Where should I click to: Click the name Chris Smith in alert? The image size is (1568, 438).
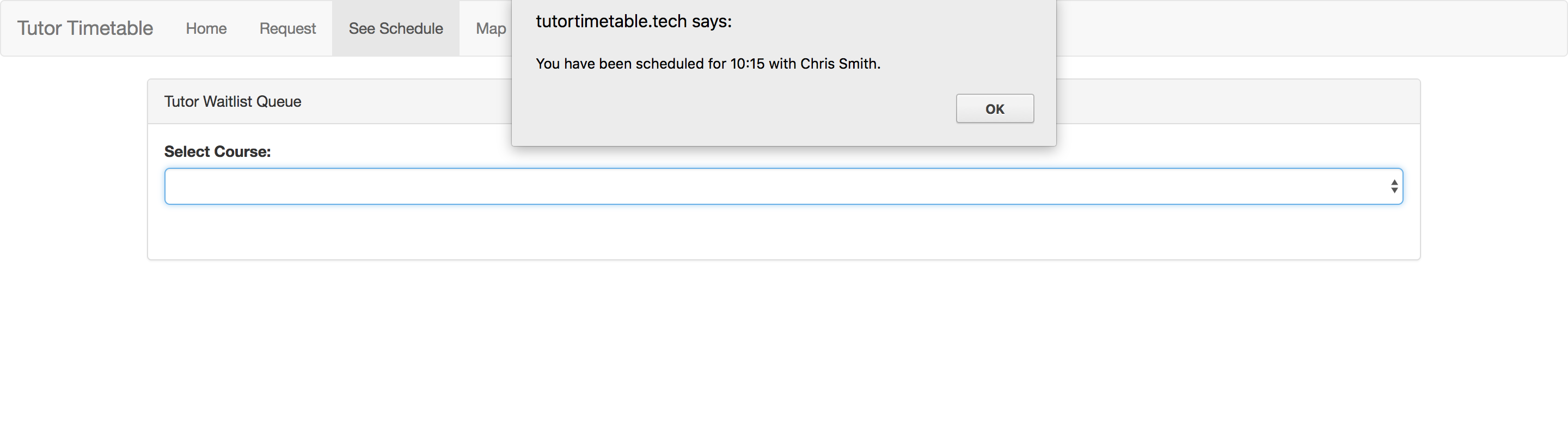coord(839,64)
